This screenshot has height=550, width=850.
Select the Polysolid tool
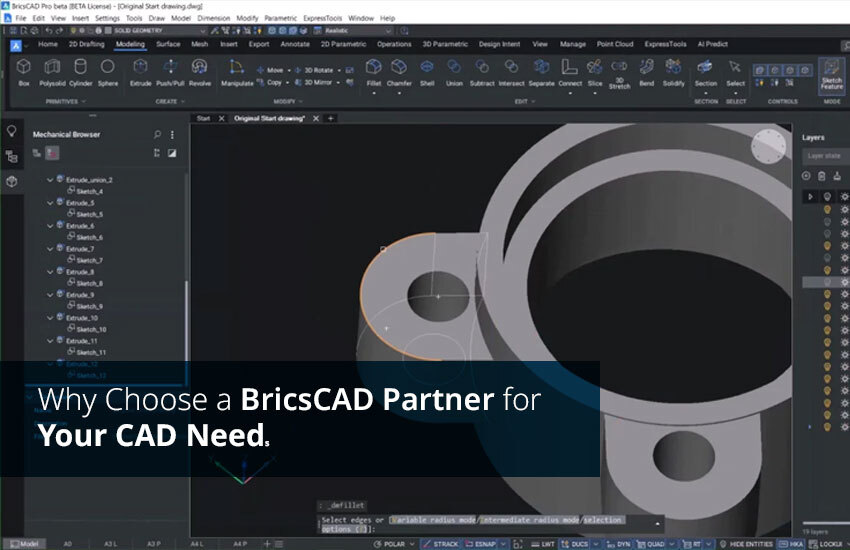tap(52, 72)
